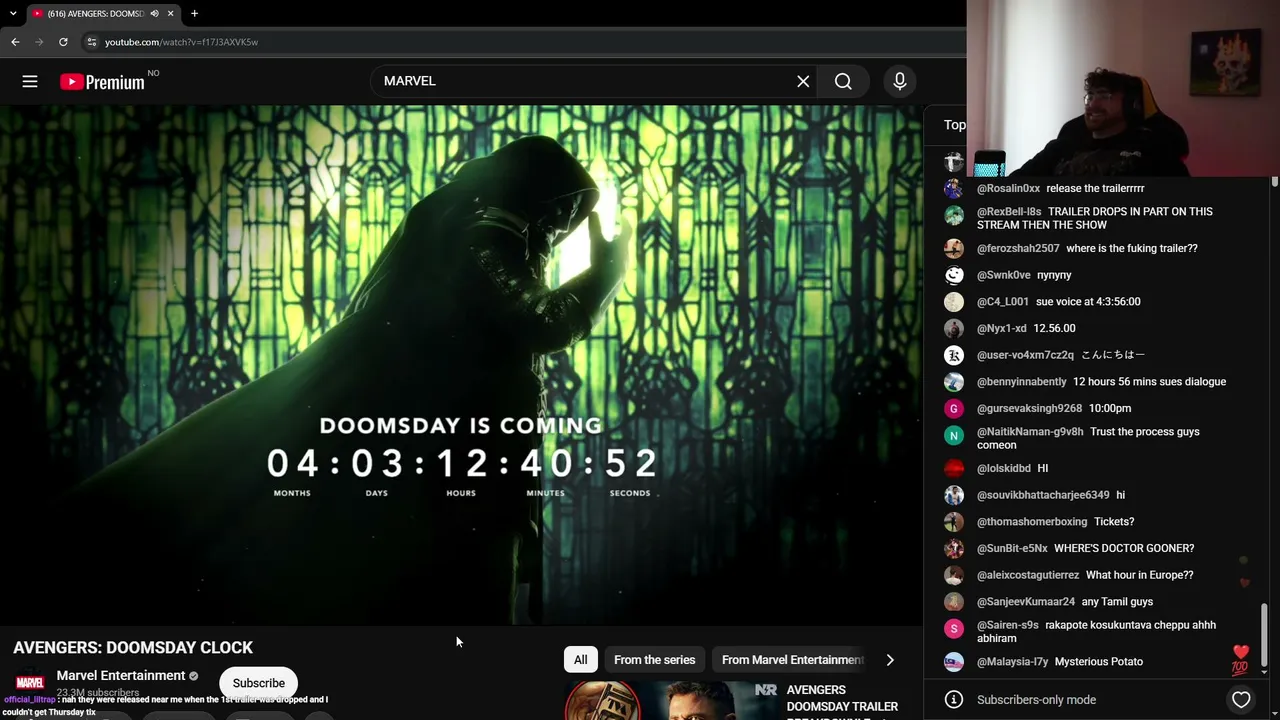Click @souvikbhattacharjee6349's chat avatar
The width and height of the screenshot is (1280, 720).
coord(954,495)
